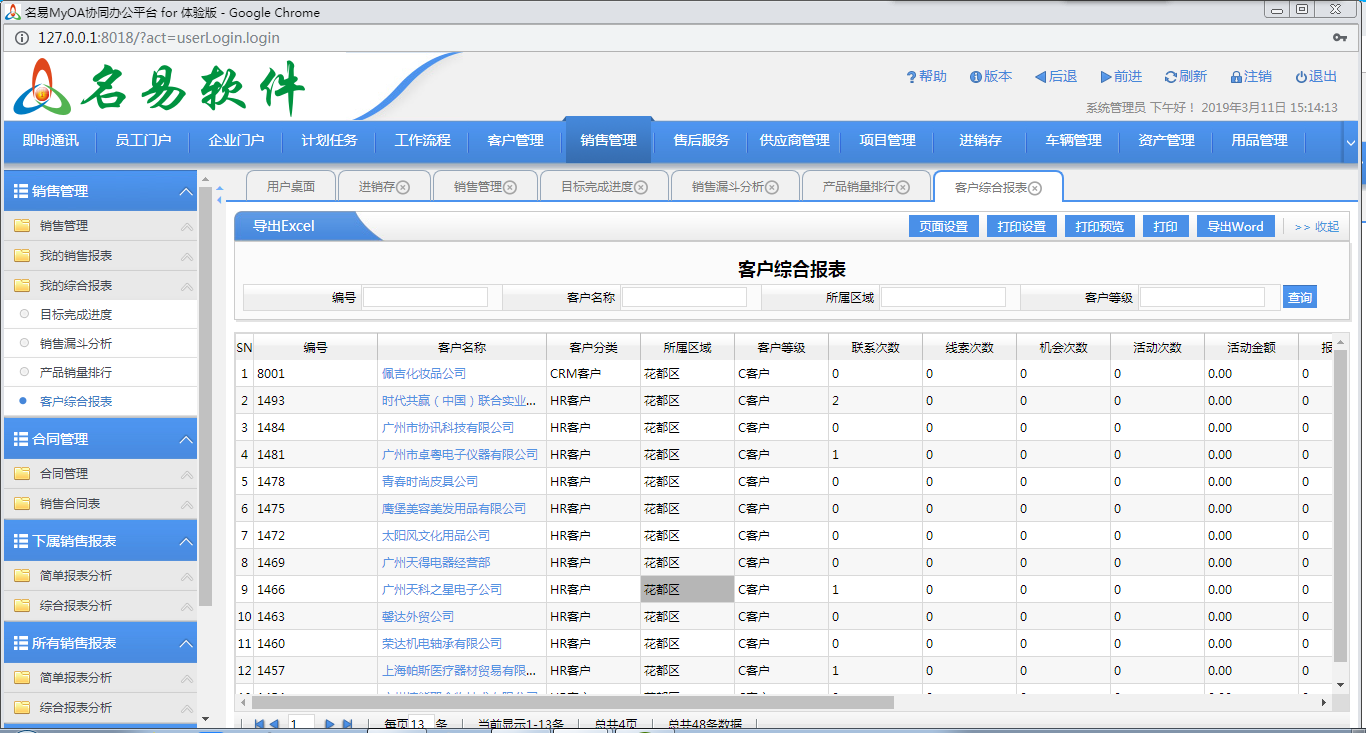
Task: Select 目标完成进度 in the sidebar
Action: 76,314
